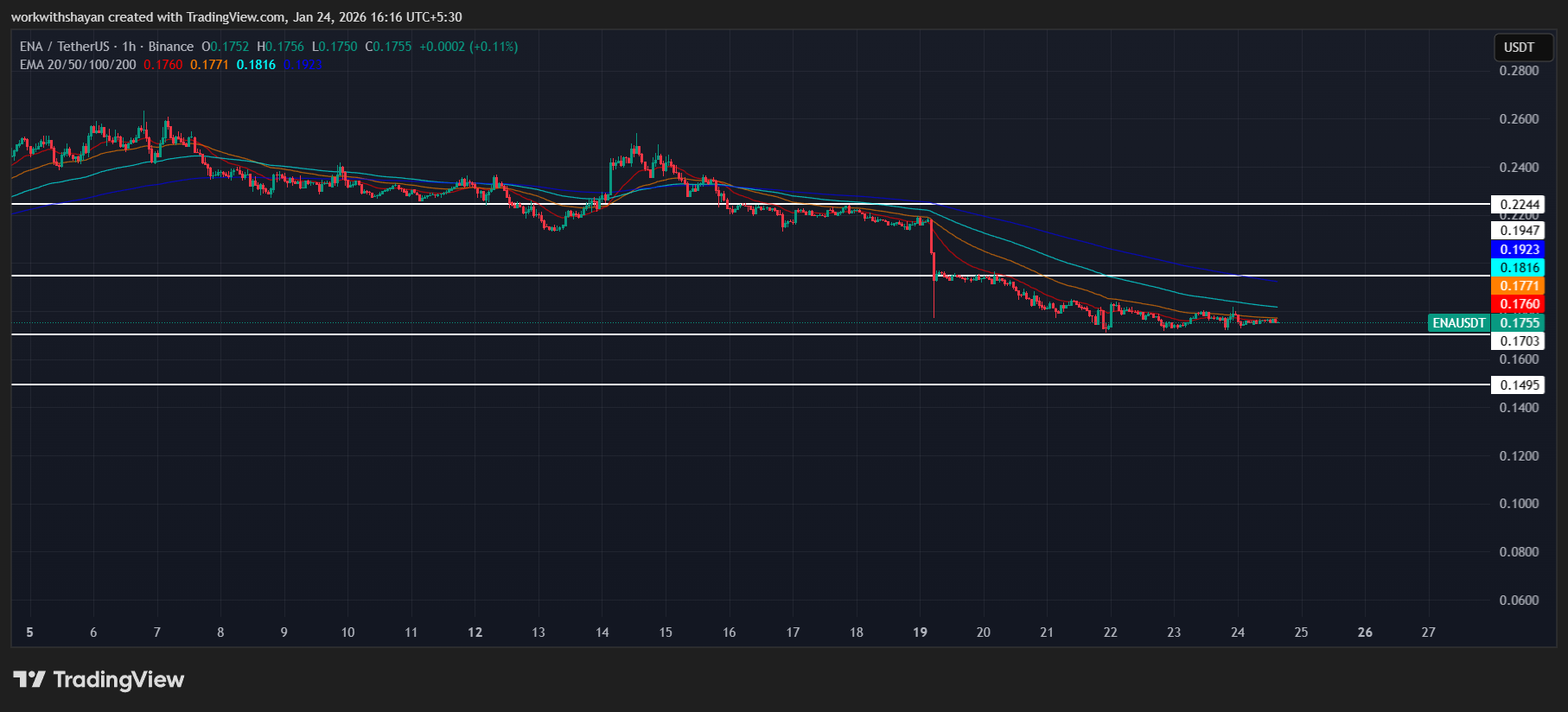The width and height of the screenshot is (1568, 712).
Task: Click the blue 0.1923 EMA 200 axis label
Action: 1520,250
